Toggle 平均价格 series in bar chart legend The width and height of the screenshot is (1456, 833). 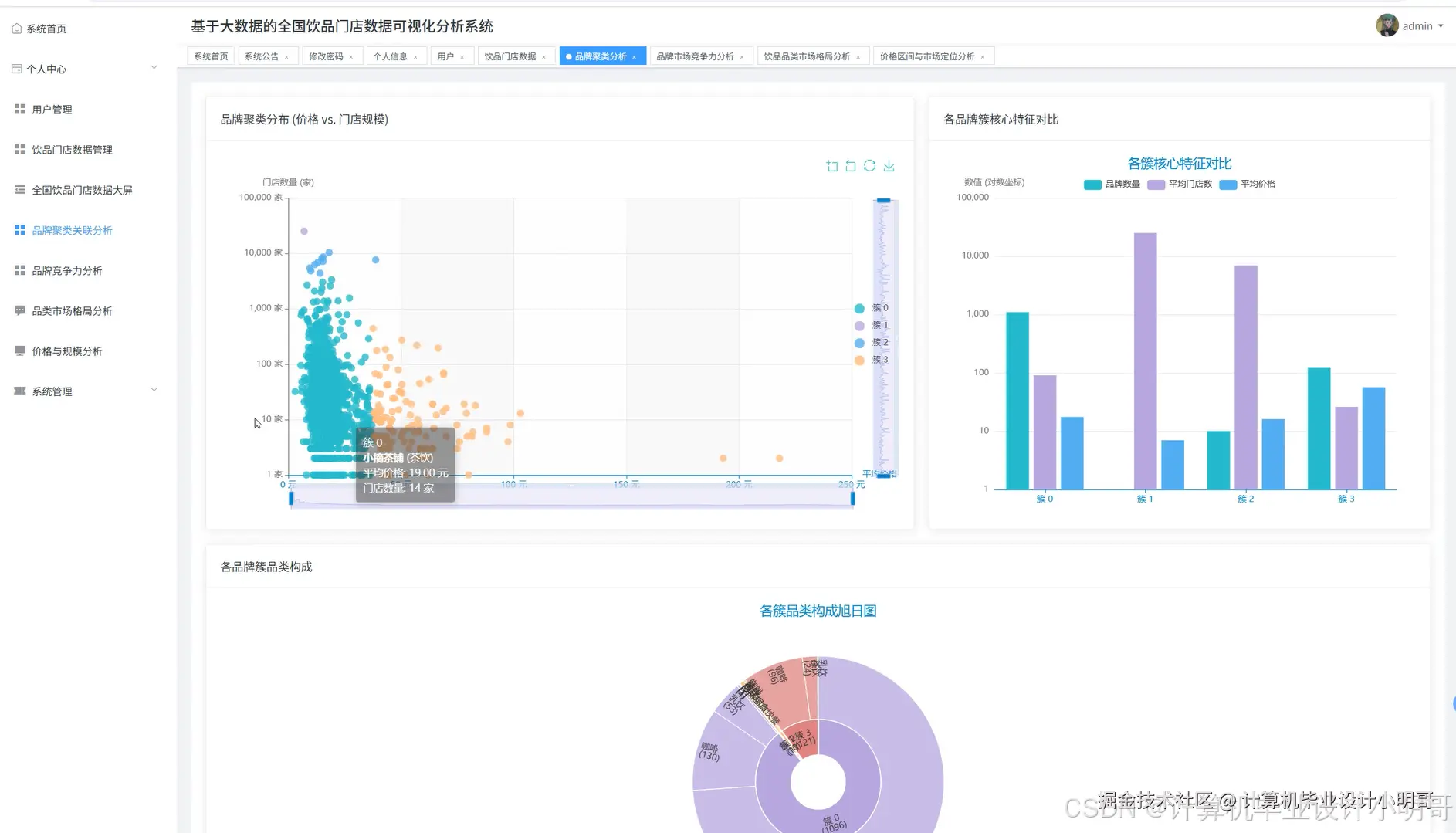(1248, 185)
